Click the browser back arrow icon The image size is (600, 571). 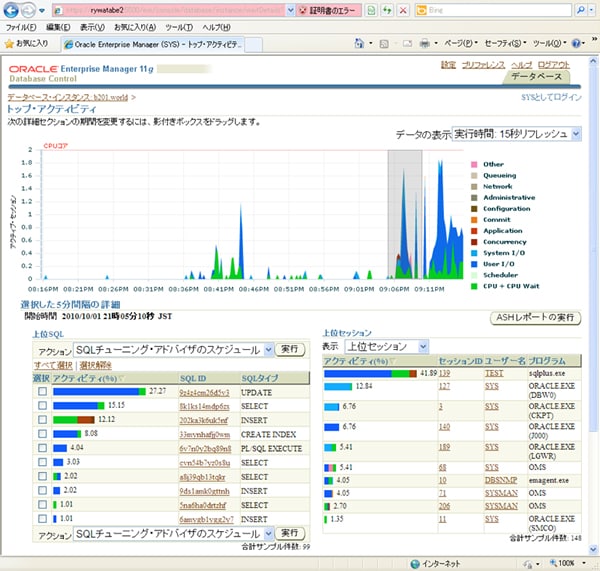pyautogui.click(x=11, y=10)
